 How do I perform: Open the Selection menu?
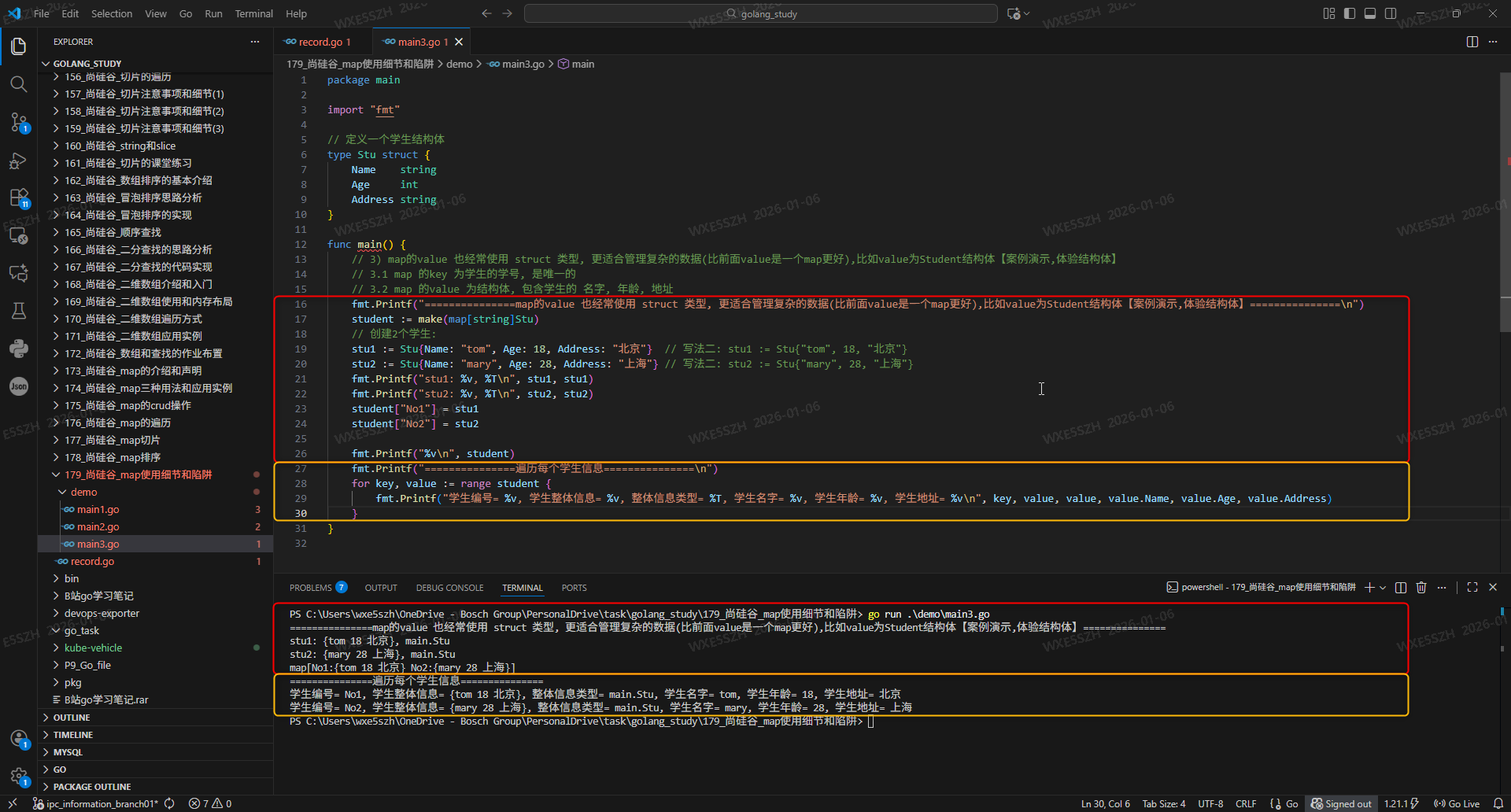point(112,13)
